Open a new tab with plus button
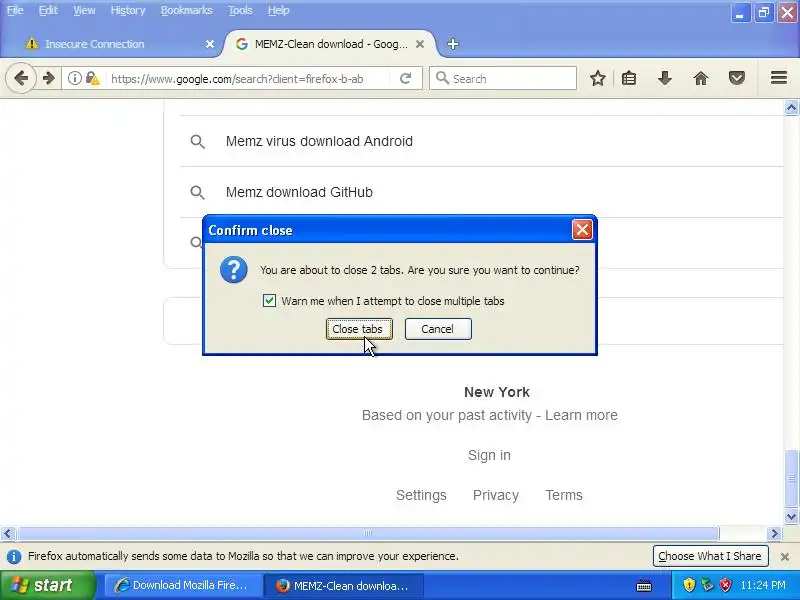 click(x=453, y=44)
